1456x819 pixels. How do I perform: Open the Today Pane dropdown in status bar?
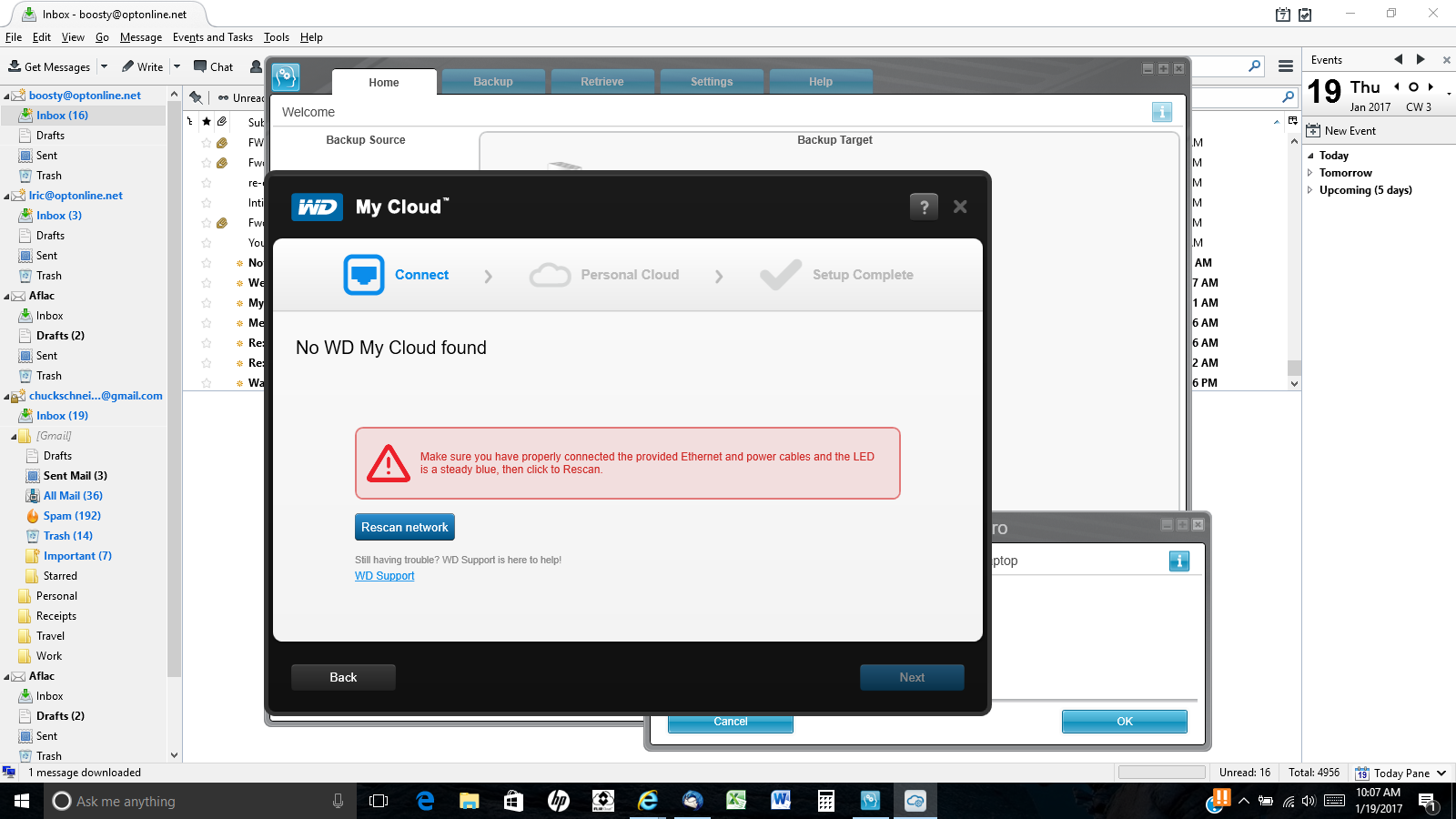coord(1441,773)
